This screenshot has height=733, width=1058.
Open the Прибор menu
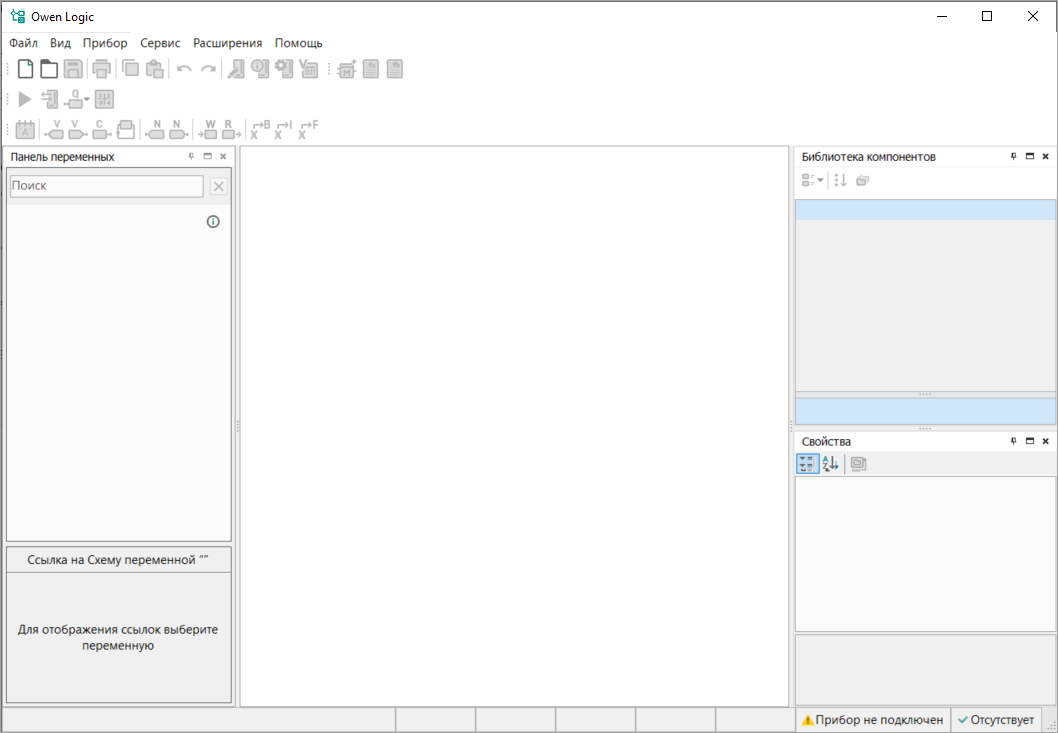[x=105, y=43]
